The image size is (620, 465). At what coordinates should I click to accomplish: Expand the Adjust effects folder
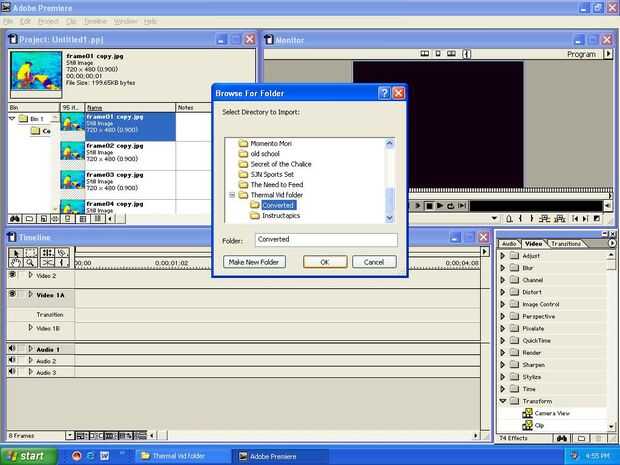point(503,256)
